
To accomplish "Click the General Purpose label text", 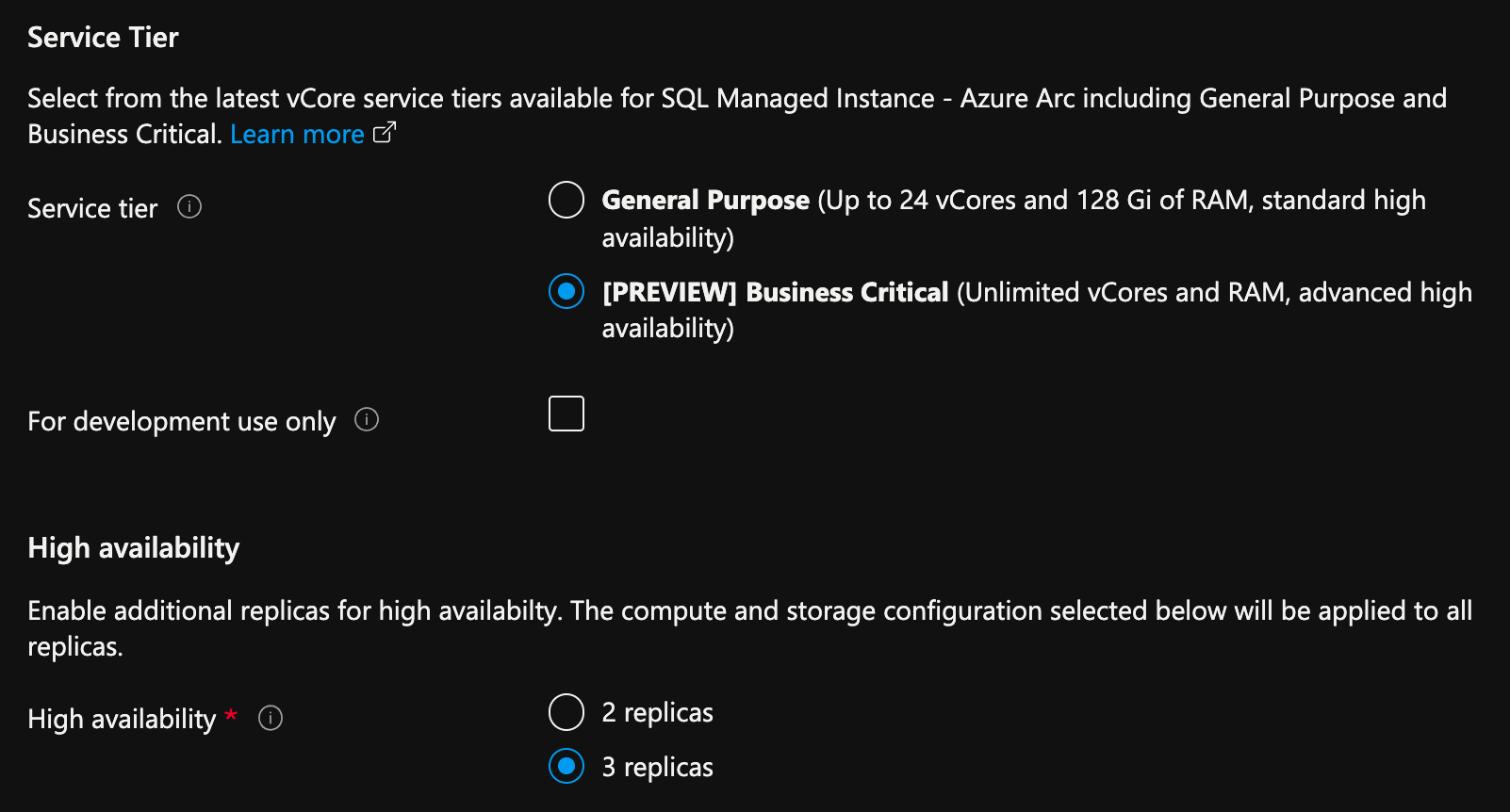I will (x=705, y=200).
